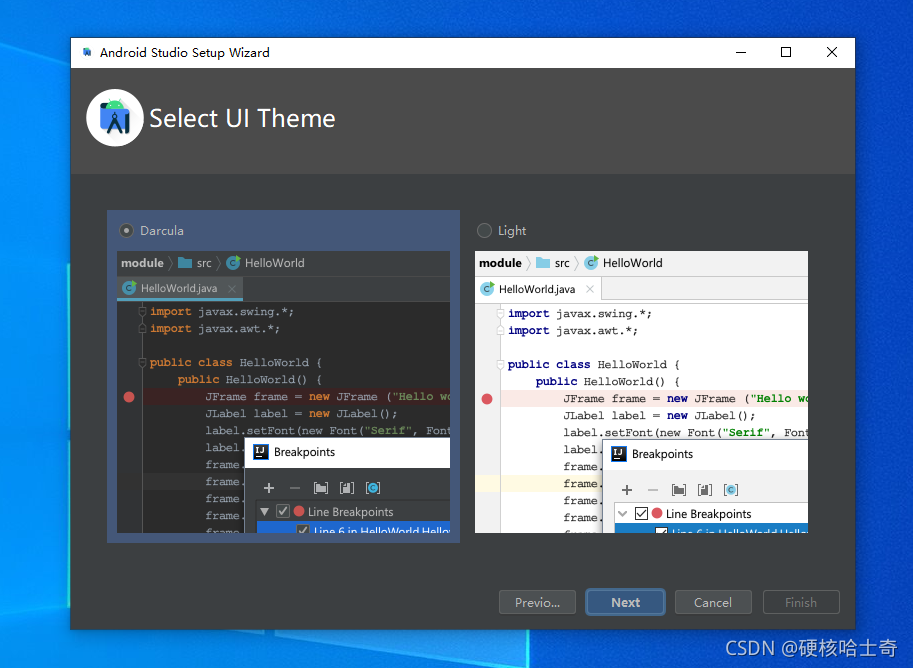Click the Android Studio title bar icon
Screen dimensions: 913x668
(x=87, y=52)
